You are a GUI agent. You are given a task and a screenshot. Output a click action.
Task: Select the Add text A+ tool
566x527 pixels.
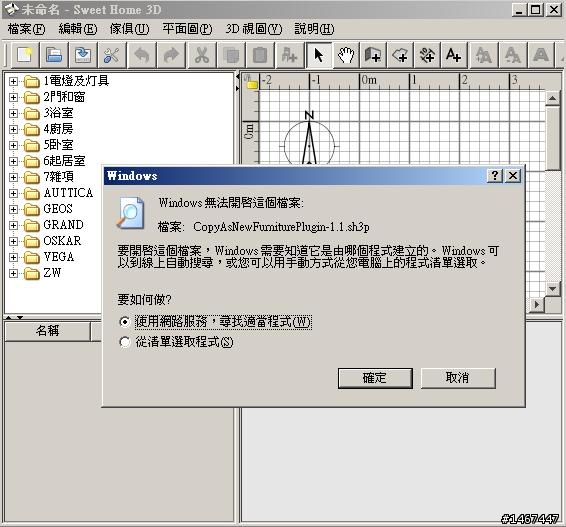pos(454,55)
